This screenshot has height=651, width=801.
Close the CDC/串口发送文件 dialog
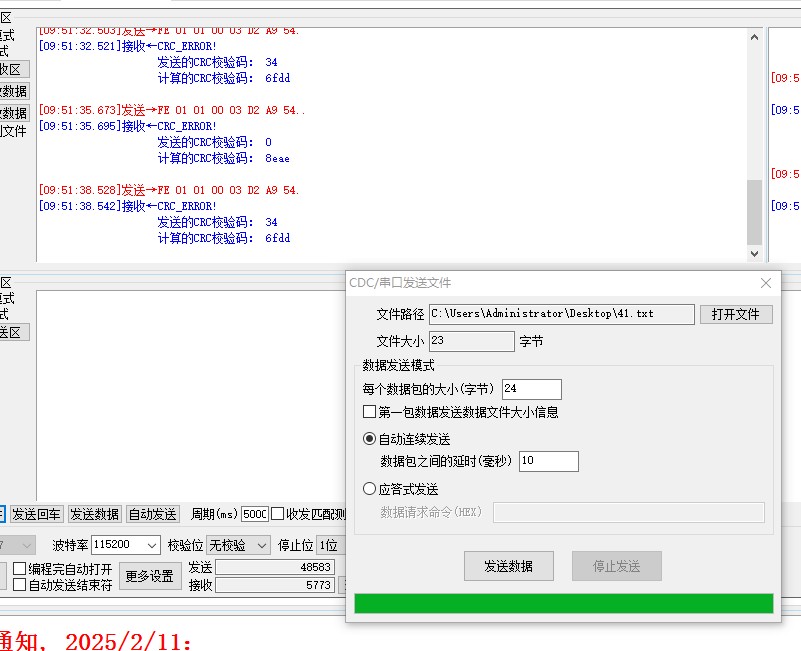click(765, 283)
